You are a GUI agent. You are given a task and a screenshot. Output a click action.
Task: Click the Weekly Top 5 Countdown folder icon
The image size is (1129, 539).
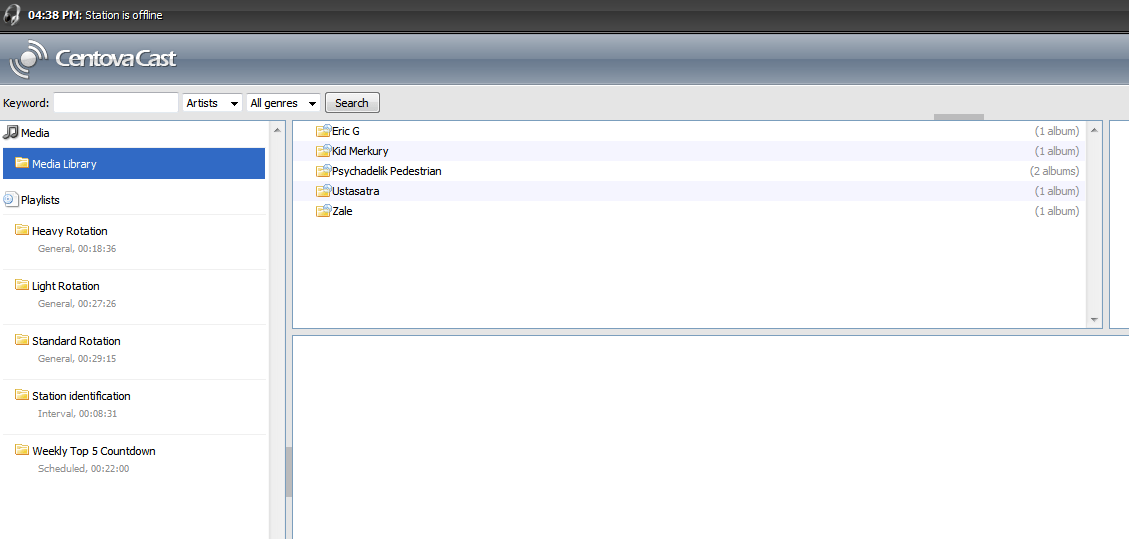pyautogui.click(x=22, y=450)
